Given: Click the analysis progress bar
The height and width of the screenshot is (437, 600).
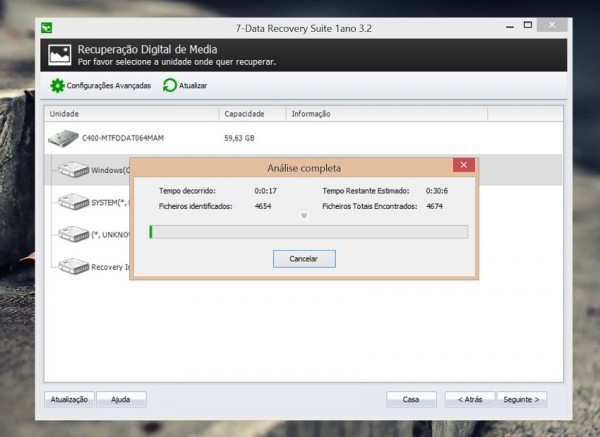Looking at the screenshot, I should (308, 232).
